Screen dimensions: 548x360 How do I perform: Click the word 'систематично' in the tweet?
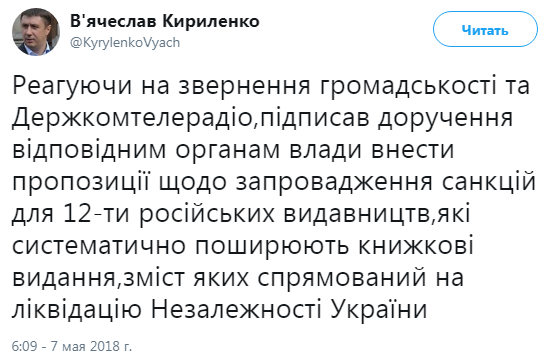99,246
